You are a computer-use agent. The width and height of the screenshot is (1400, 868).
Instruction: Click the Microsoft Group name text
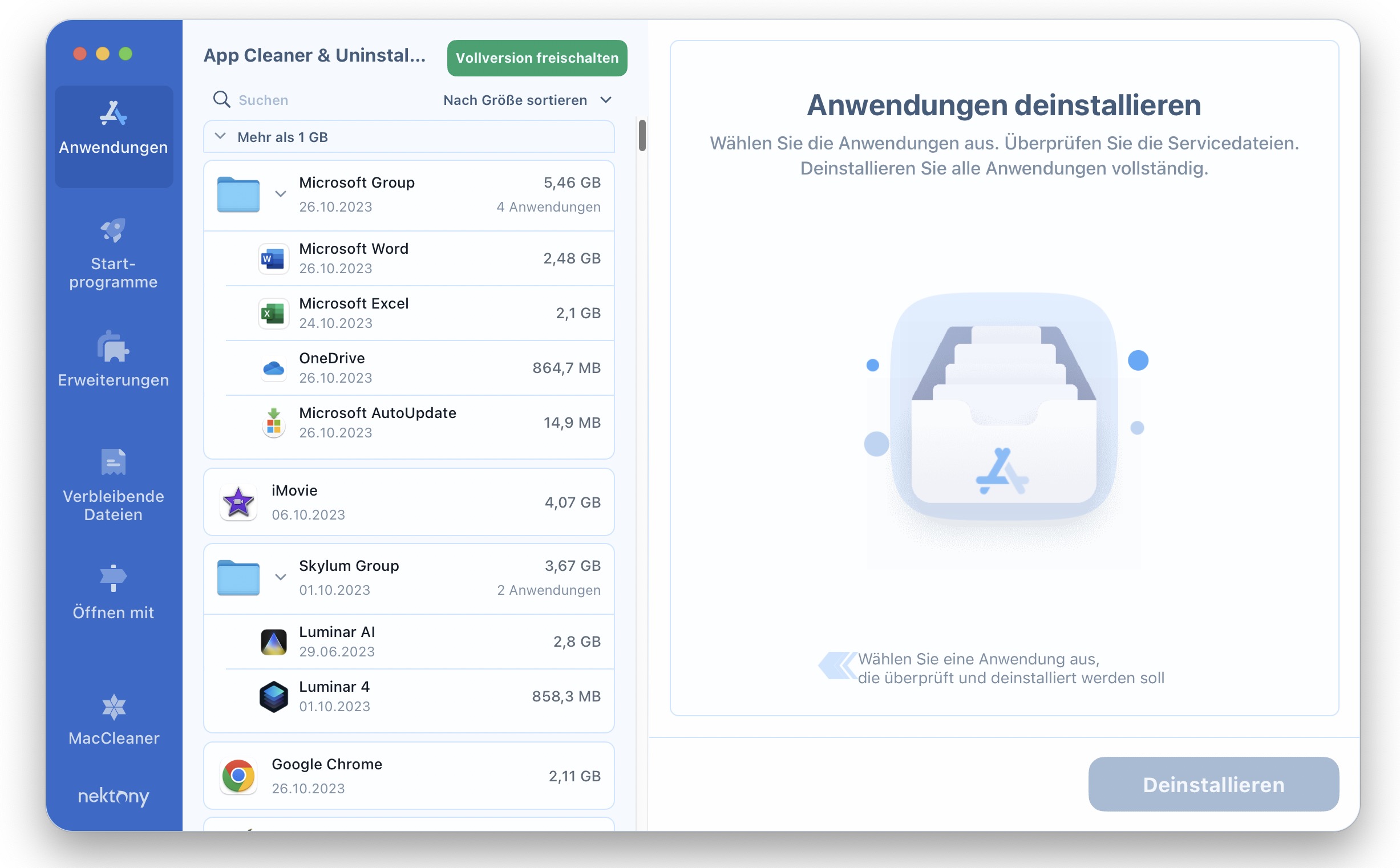pyautogui.click(x=357, y=182)
